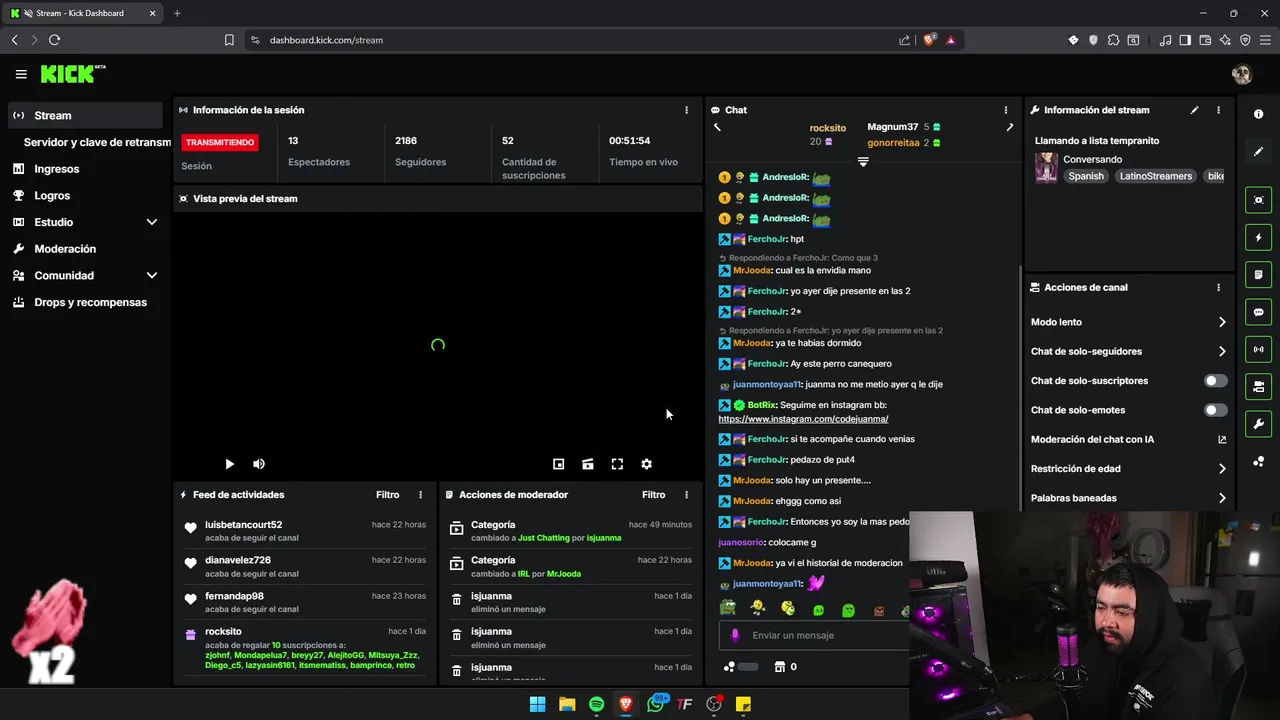Click the rocksito top gifter name
The height and width of the screenshot is (720, 1280).
[x=828, y=128]
